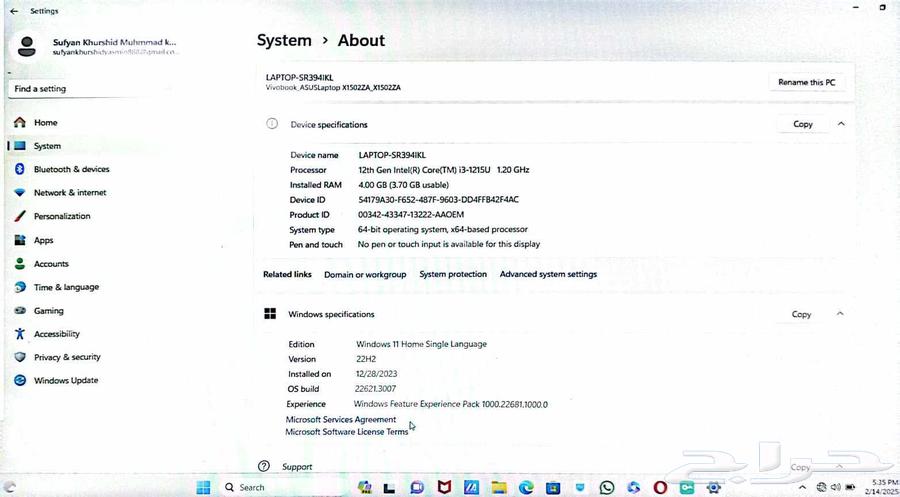Open the System protection link
Image resolution: width=900 pixels, height=497 pixels.
[453, 274]
